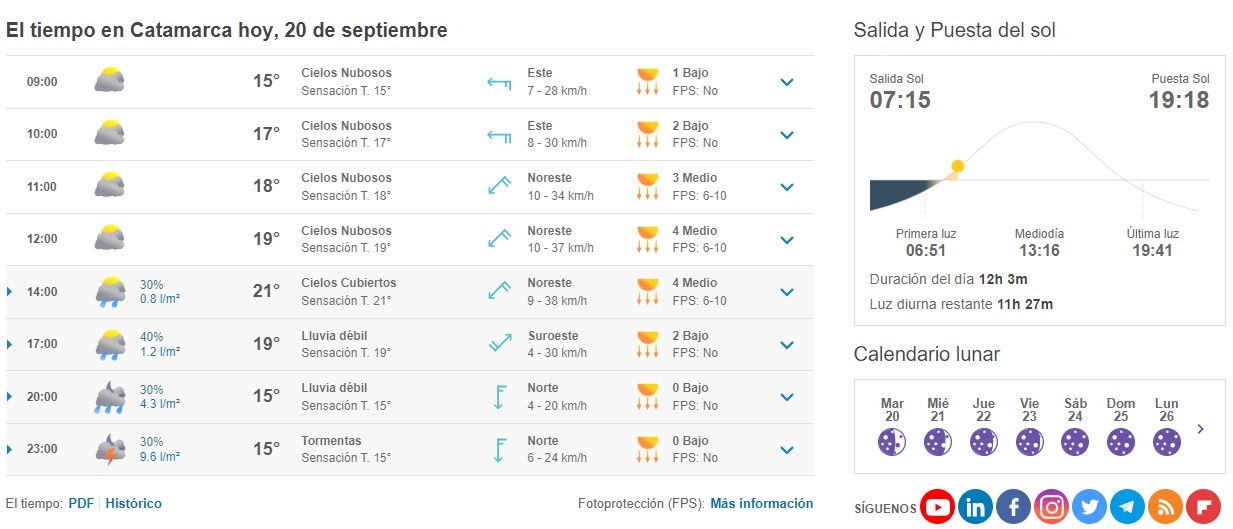Open the RSS feed icon
Viewport: 1233px width, 529px height.
tap(1165, 508)
